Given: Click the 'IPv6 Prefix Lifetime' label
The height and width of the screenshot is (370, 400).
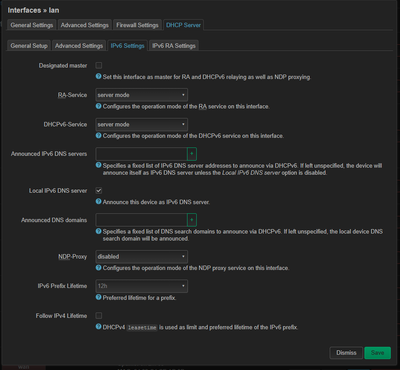Looking at the screenshot, I should pos(62,286).
